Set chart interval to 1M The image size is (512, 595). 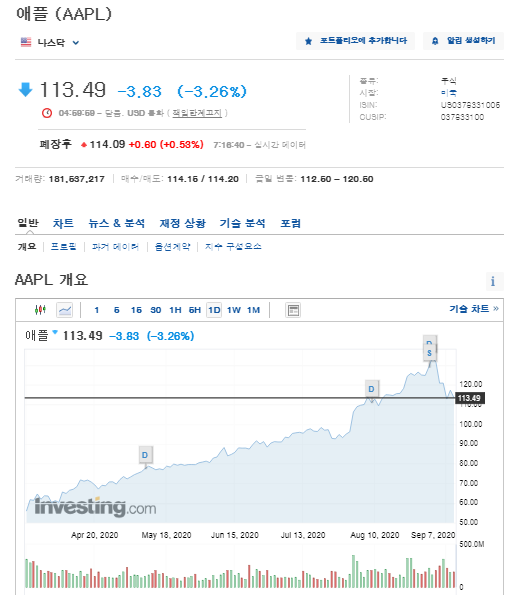pyautogui.click(x=254, y=310)
